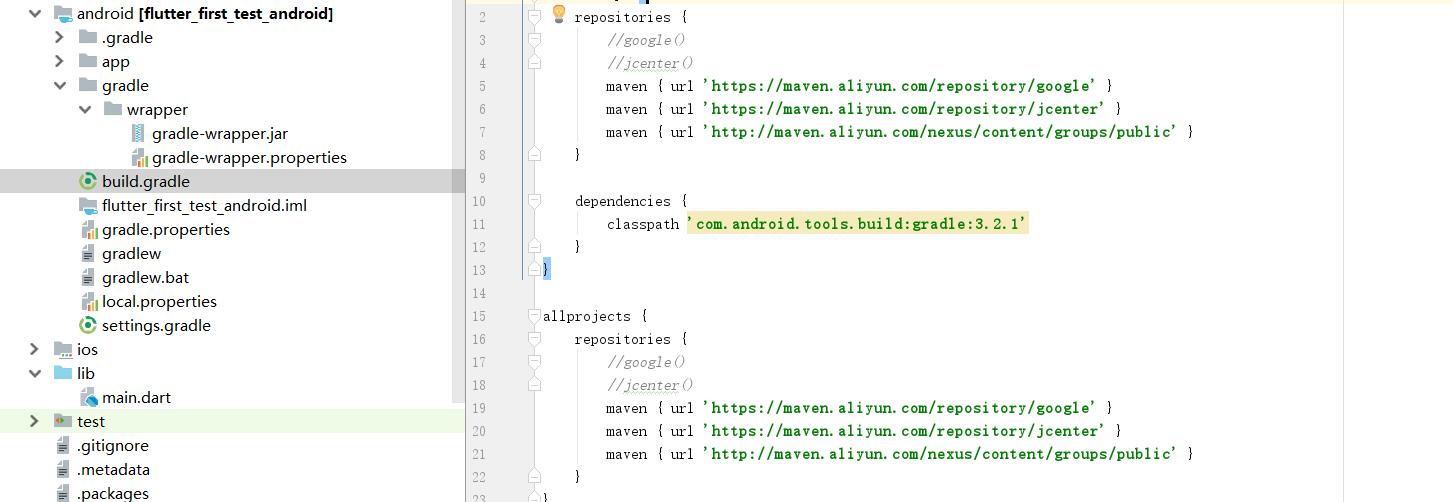The height and width of the screenshot is (502, 1453).
Task: Collapse the android project folder
Action: click(x=35, y=14)
